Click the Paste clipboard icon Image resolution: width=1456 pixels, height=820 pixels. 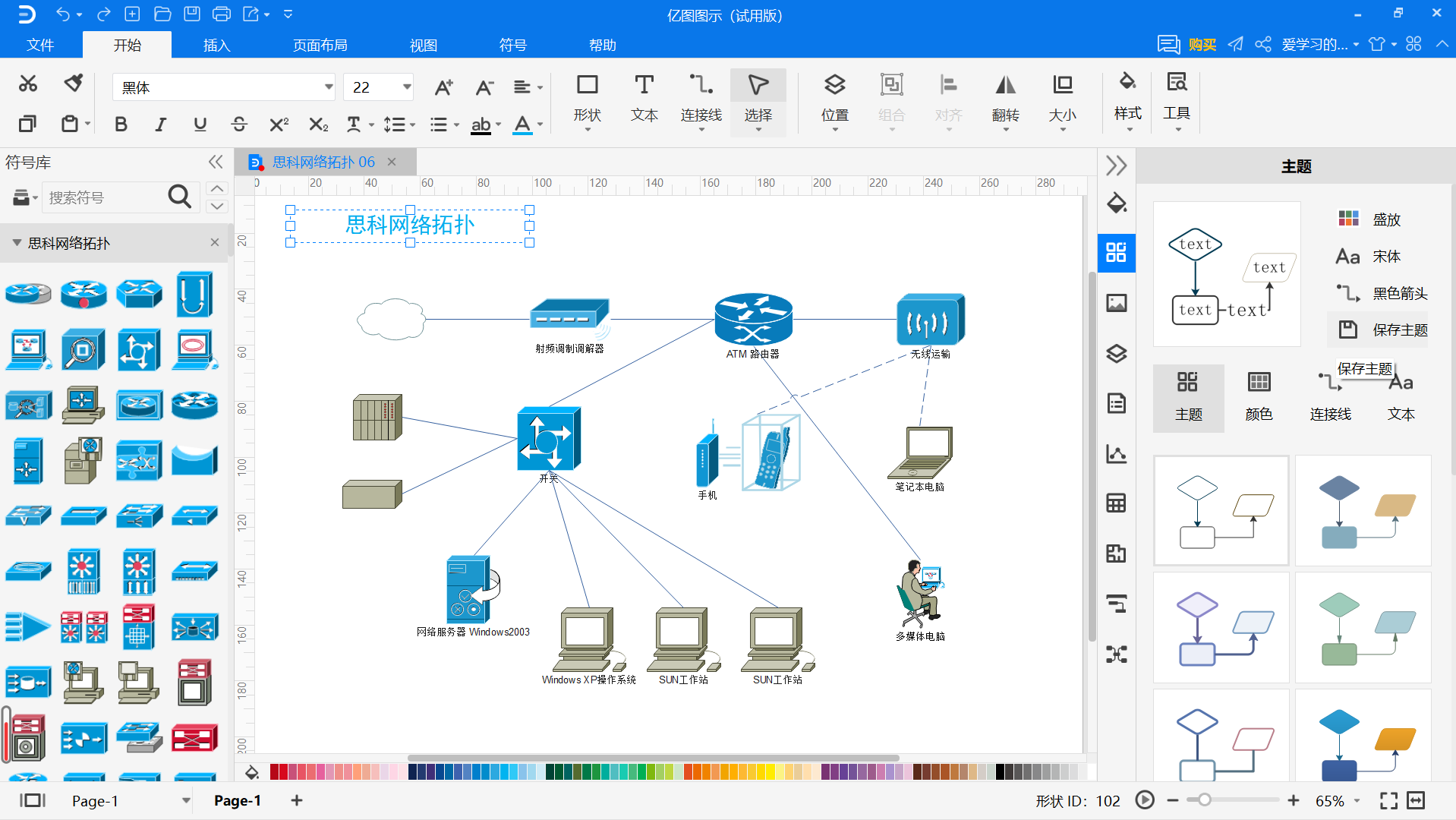[70, 123]
